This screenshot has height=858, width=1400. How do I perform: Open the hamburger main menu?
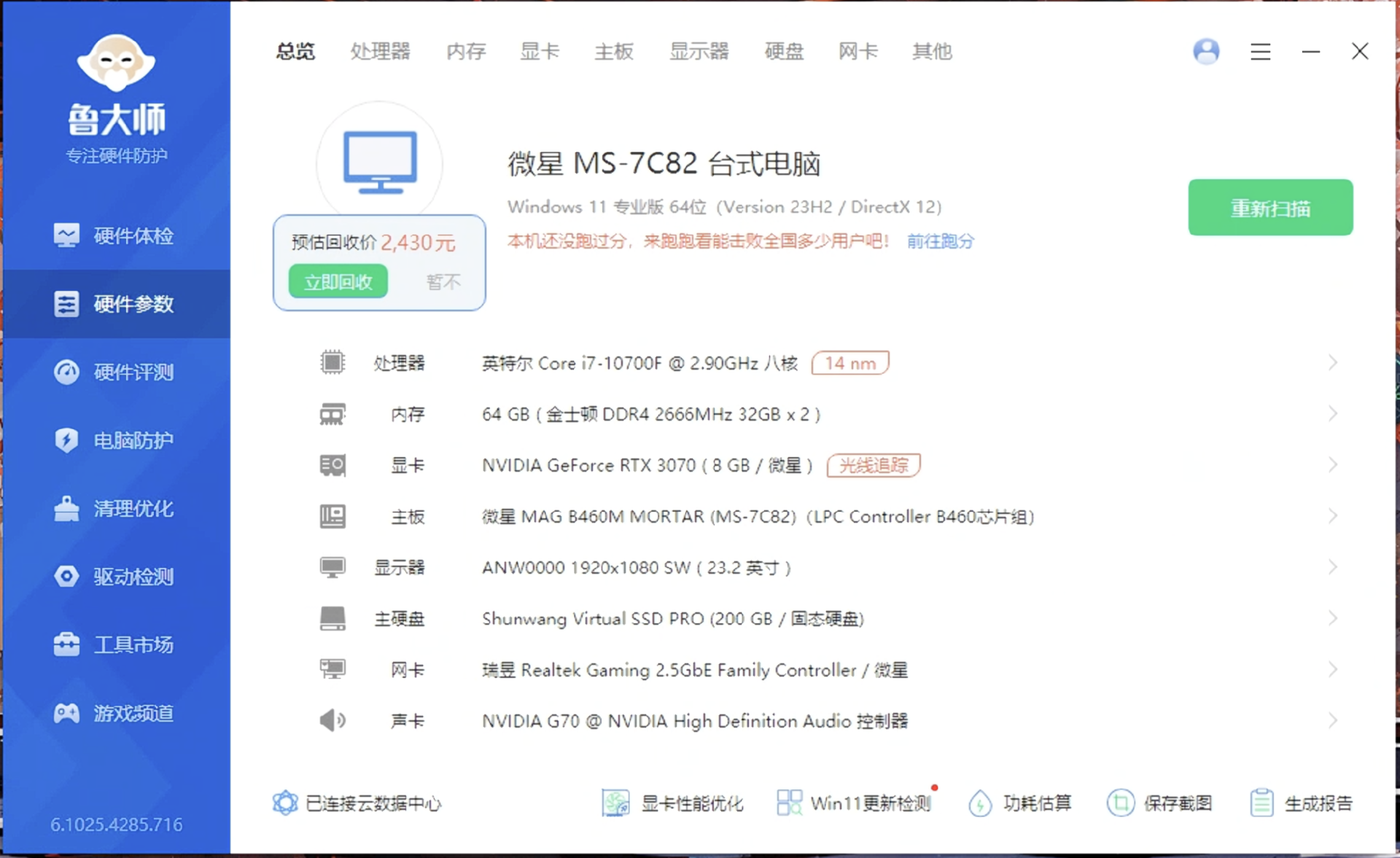tap(1261, 52)
